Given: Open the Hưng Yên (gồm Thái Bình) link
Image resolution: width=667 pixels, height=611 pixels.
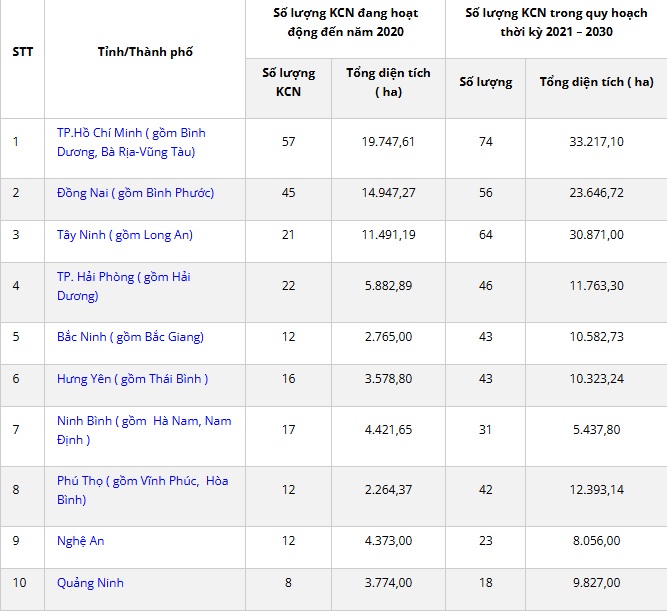Looking at the screenshot, I should [132, 379].
